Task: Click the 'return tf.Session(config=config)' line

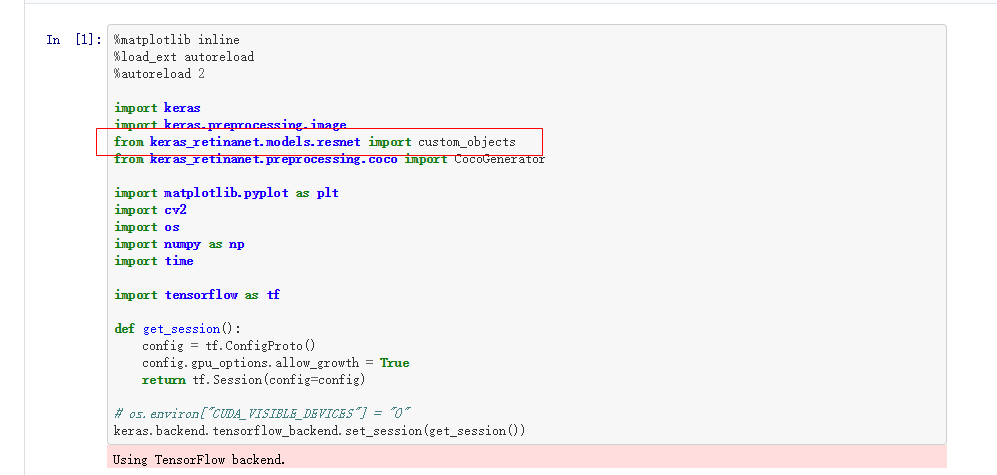Action: (x=254, y=380)
